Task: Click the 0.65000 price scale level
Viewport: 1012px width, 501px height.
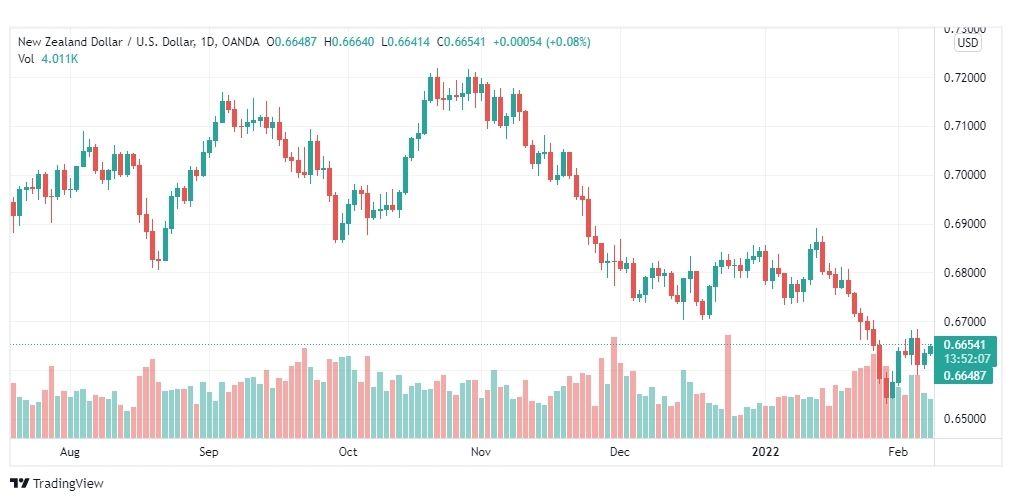Action: coord(966,419)
